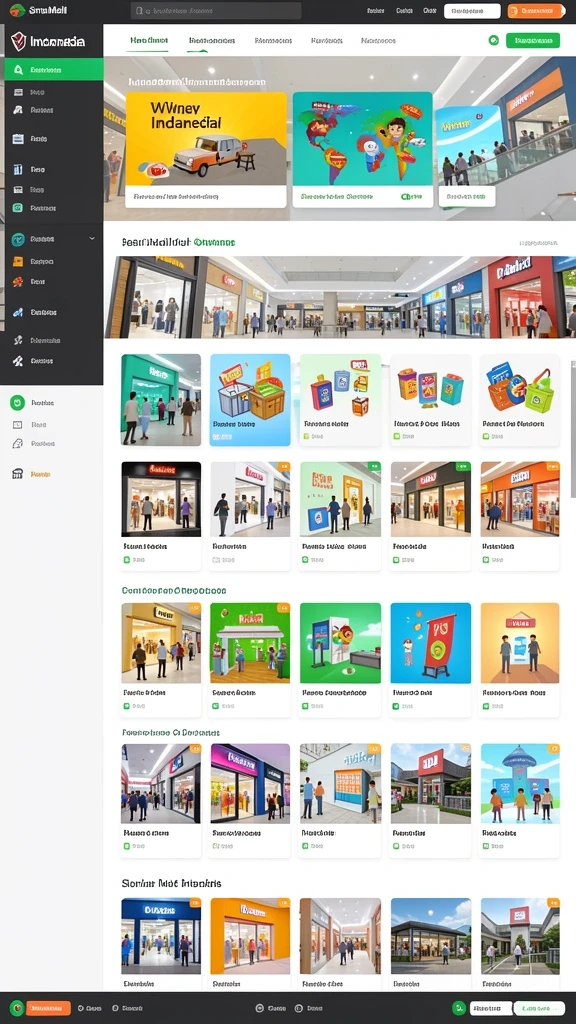This screenshot has width=576, height=1024.
Task: Open the first green underlined tab
Action: (149, 40)
